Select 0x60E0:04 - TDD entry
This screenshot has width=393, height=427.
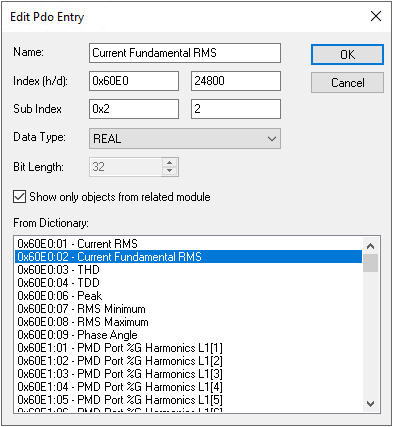click(x=188, y=283)
